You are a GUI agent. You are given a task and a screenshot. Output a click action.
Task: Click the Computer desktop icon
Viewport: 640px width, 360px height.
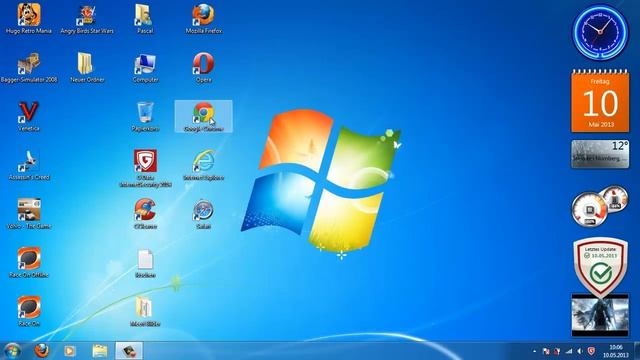click(145, 68)
